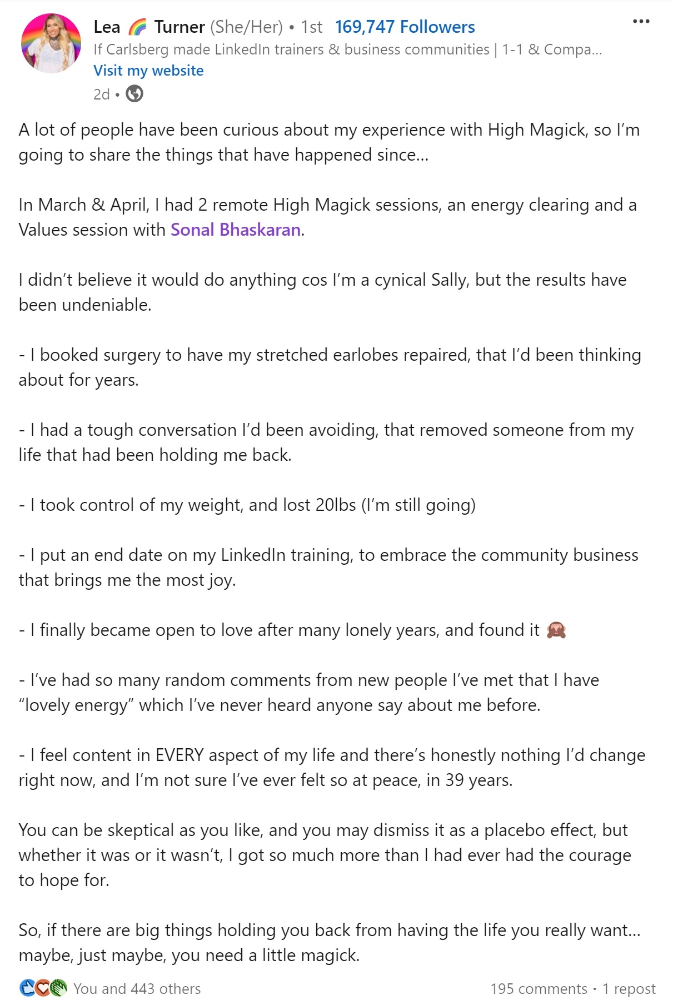Click the 2d post timestamp

point(101,94)
